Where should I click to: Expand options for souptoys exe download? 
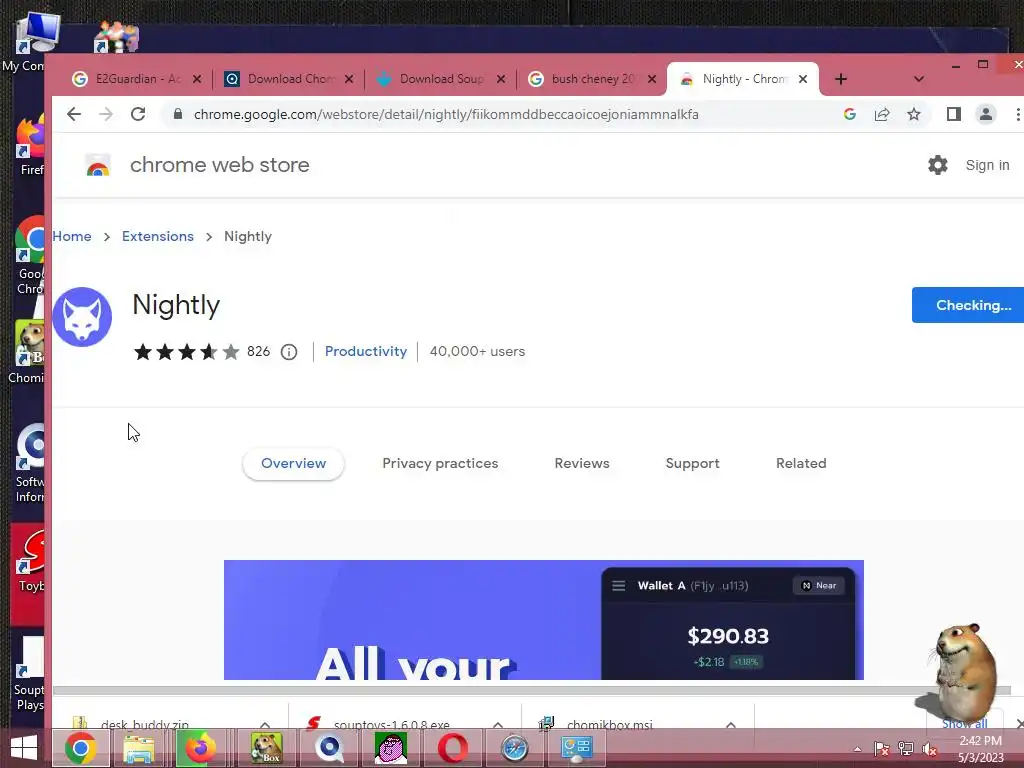coord(498,724)
